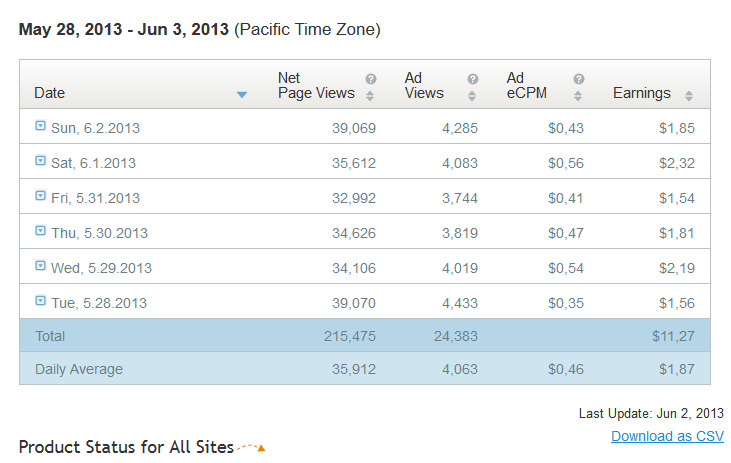
Task: Toggle Date column sort descending arrow
Action: click(242, 95)
